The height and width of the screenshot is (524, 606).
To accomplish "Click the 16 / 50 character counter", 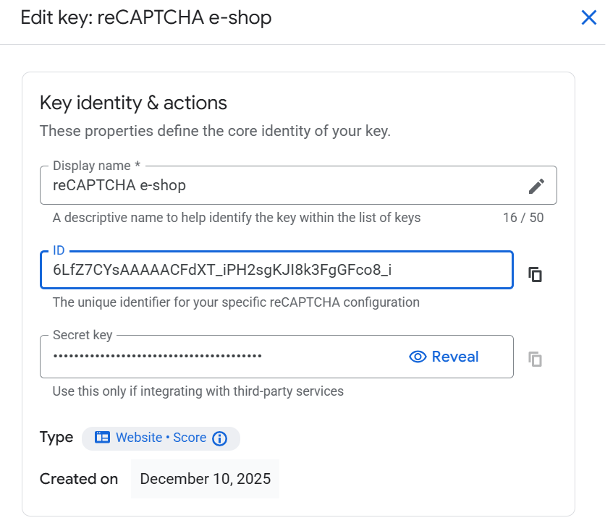I will click(523, 218).
